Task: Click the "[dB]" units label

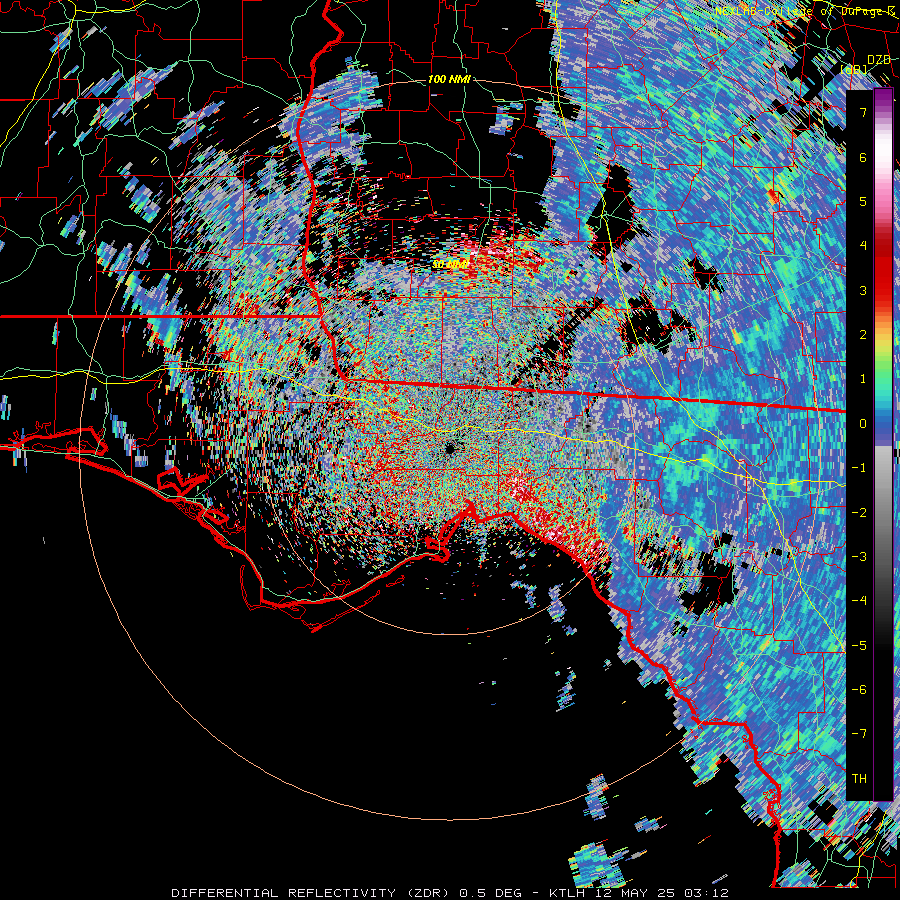Action: click(854, 70)
